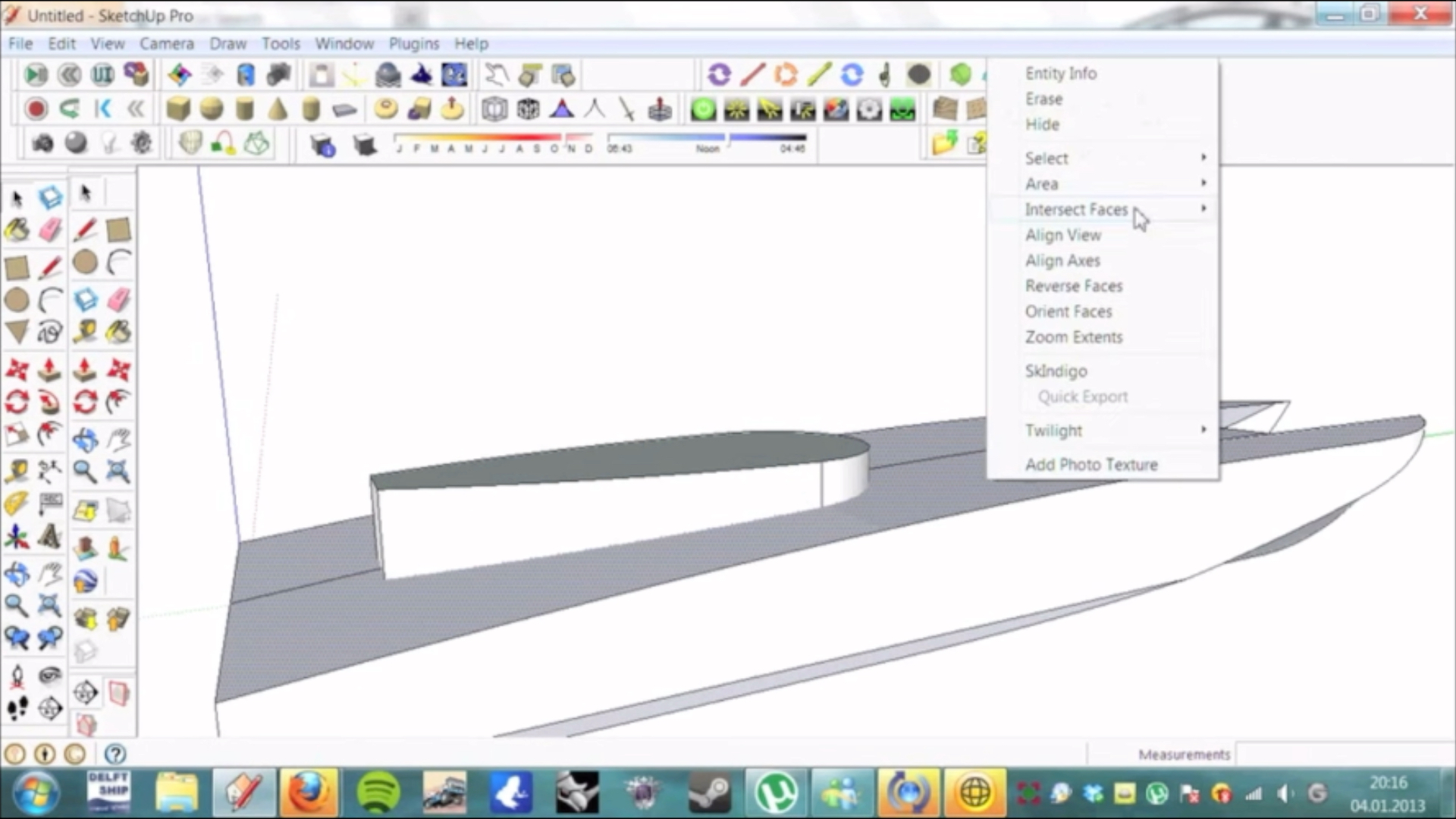Open the Select submenu in context menu

[x=1047, y=158]
